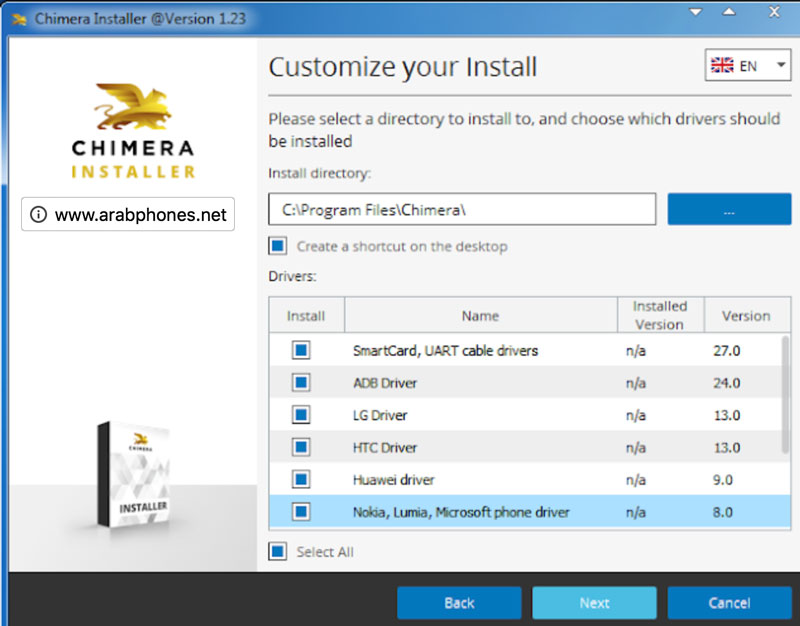Uncheck the ADB Driver checkbox

click(x=301, y=382)
